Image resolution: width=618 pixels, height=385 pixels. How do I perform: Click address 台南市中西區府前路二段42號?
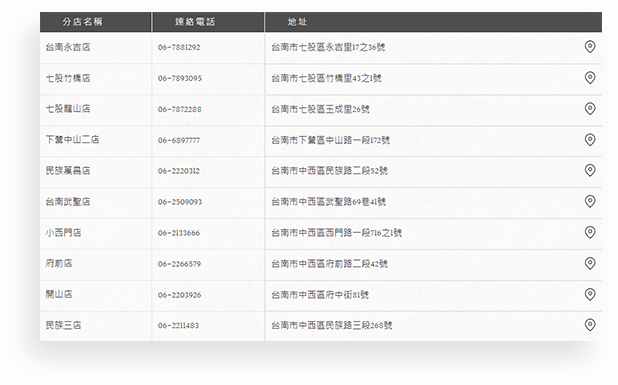(x=329, y=264)
